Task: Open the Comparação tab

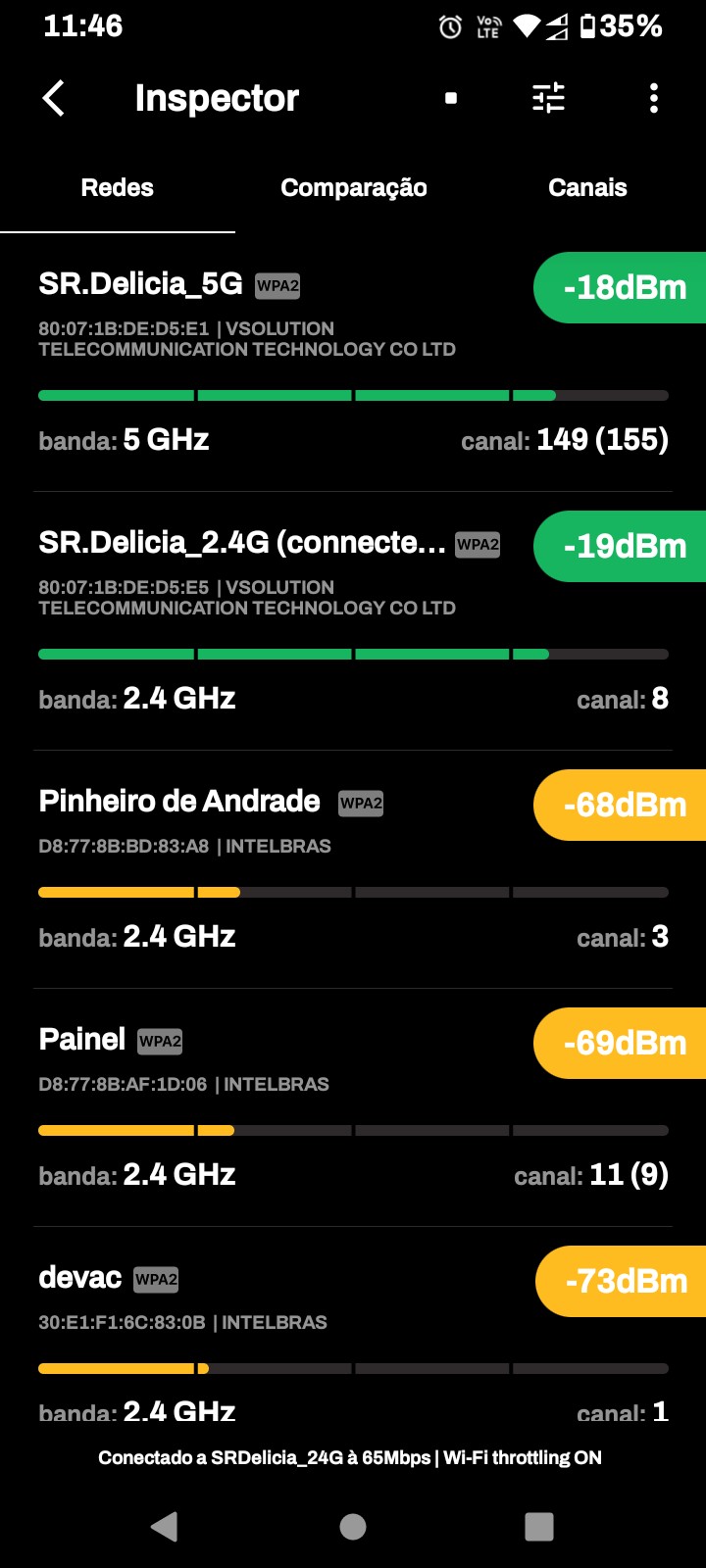Action: (353, 188)
